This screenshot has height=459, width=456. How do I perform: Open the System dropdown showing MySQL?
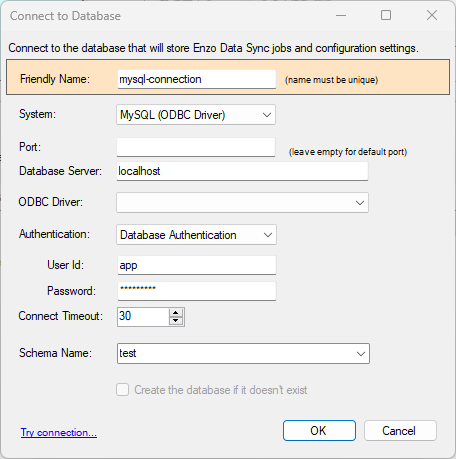point(196,115)
